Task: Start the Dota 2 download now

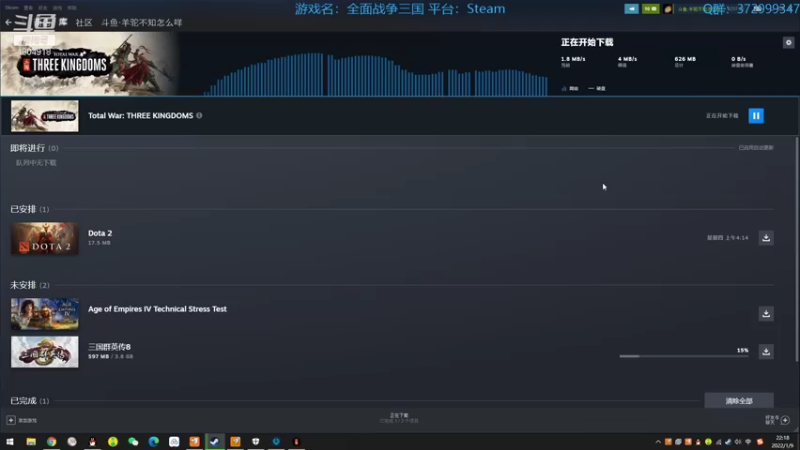Action: [x=766, y=238]
